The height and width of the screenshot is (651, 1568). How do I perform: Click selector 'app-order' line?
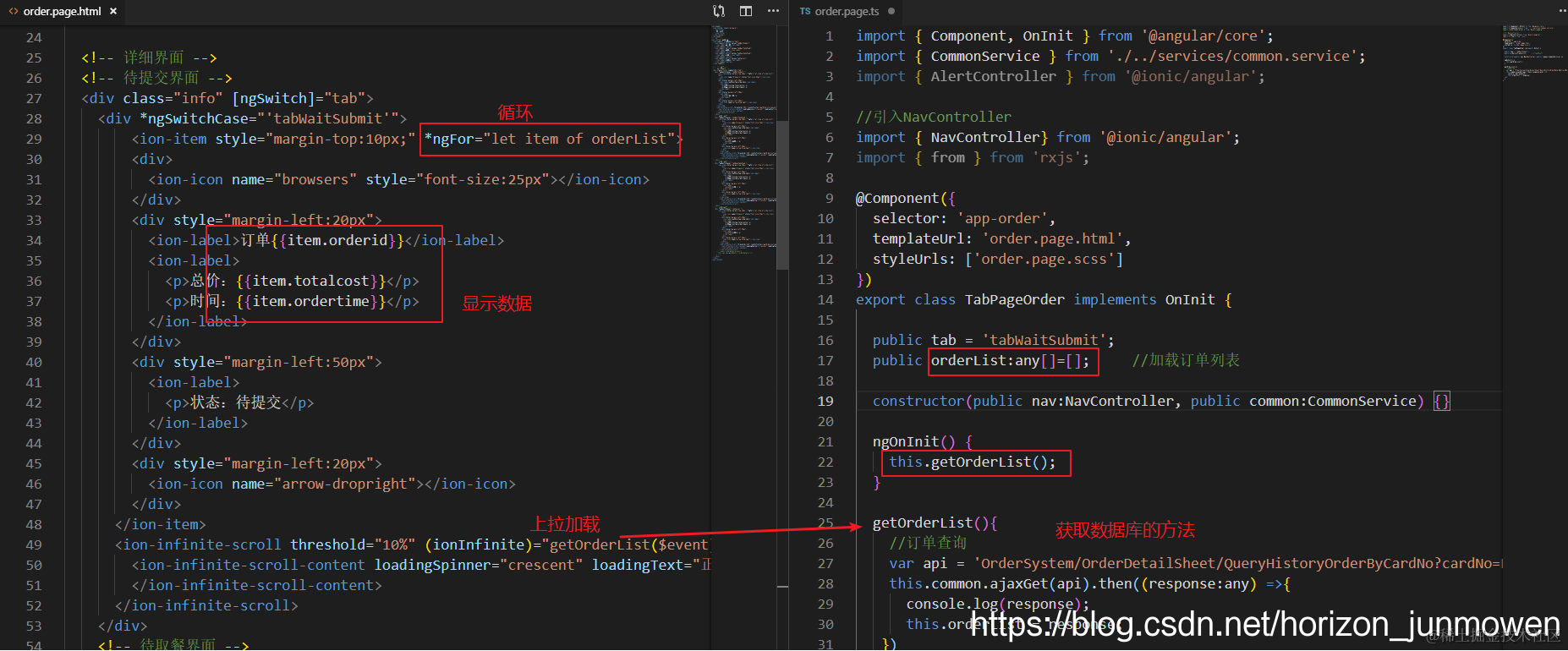click(x=964, y=218)
